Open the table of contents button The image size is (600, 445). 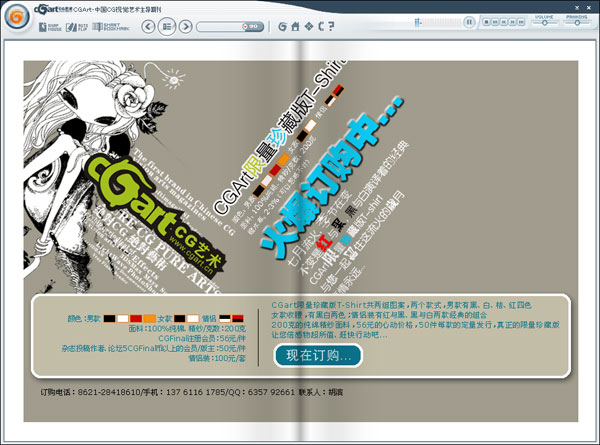167,26
